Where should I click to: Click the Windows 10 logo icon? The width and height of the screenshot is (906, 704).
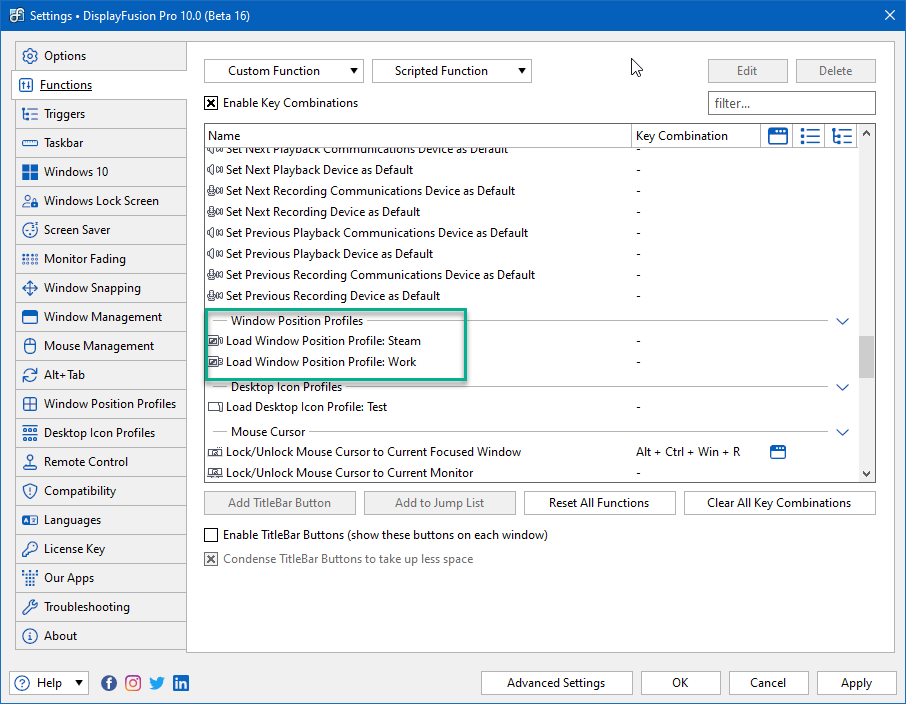coord(30,172)
